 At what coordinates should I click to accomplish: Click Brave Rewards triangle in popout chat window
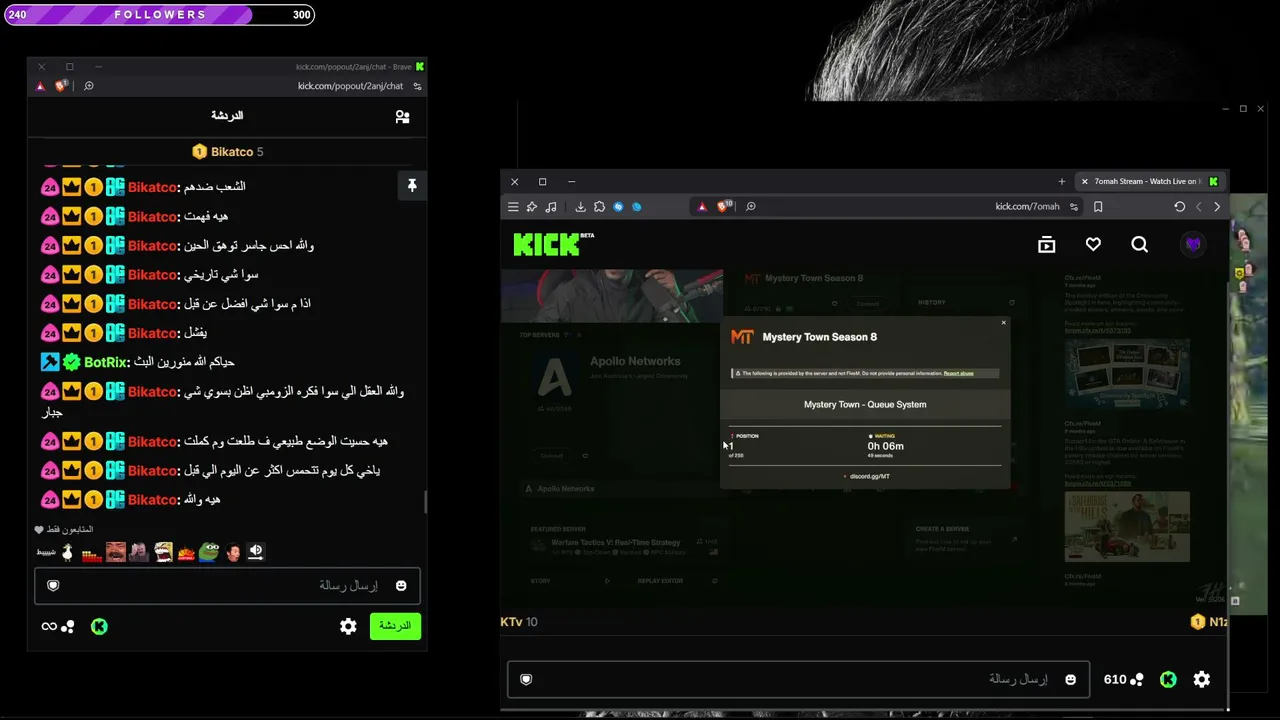pyautogui.click(x=40, y=86)
